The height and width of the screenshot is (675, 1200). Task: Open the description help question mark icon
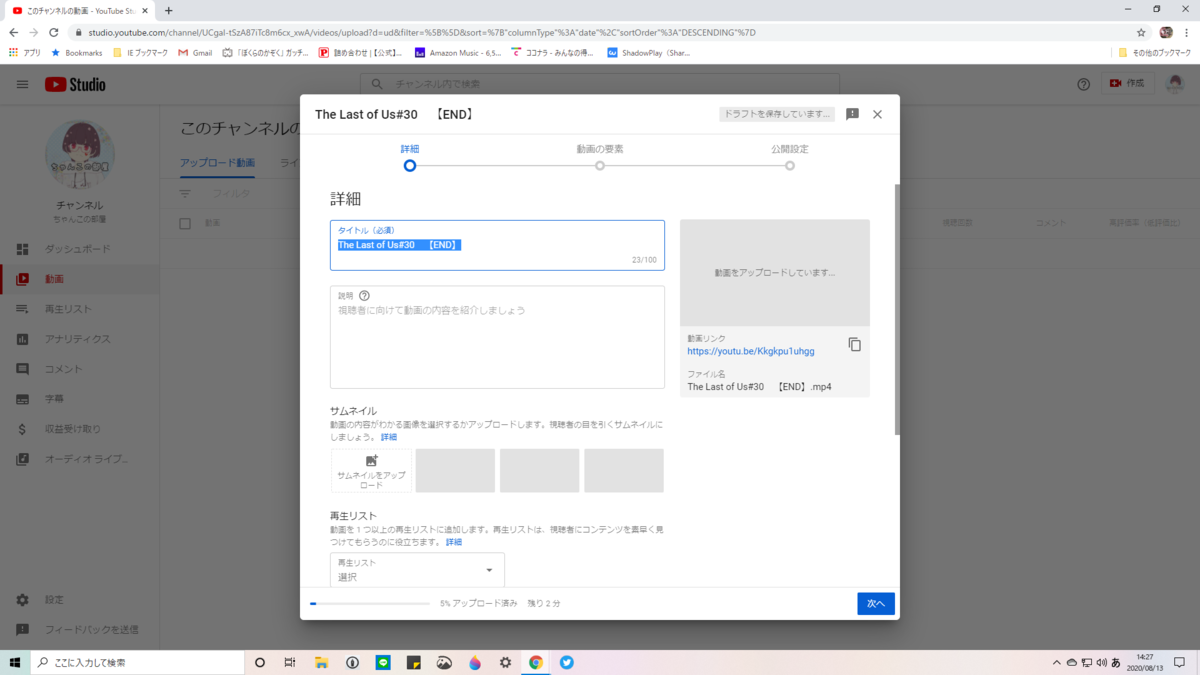point(364,296)
